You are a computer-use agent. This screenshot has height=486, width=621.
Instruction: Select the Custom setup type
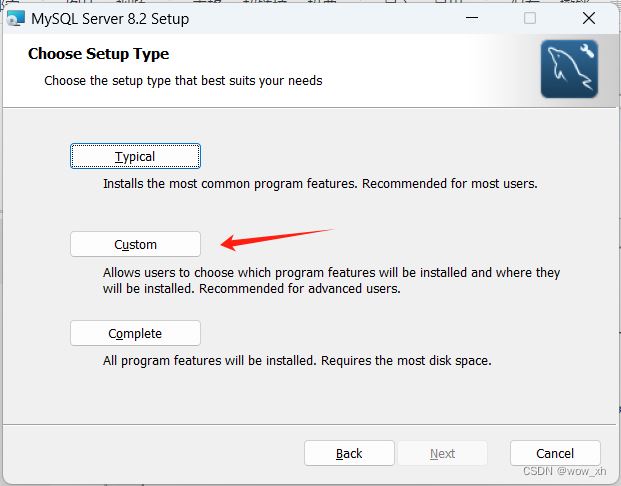[135, 244]
